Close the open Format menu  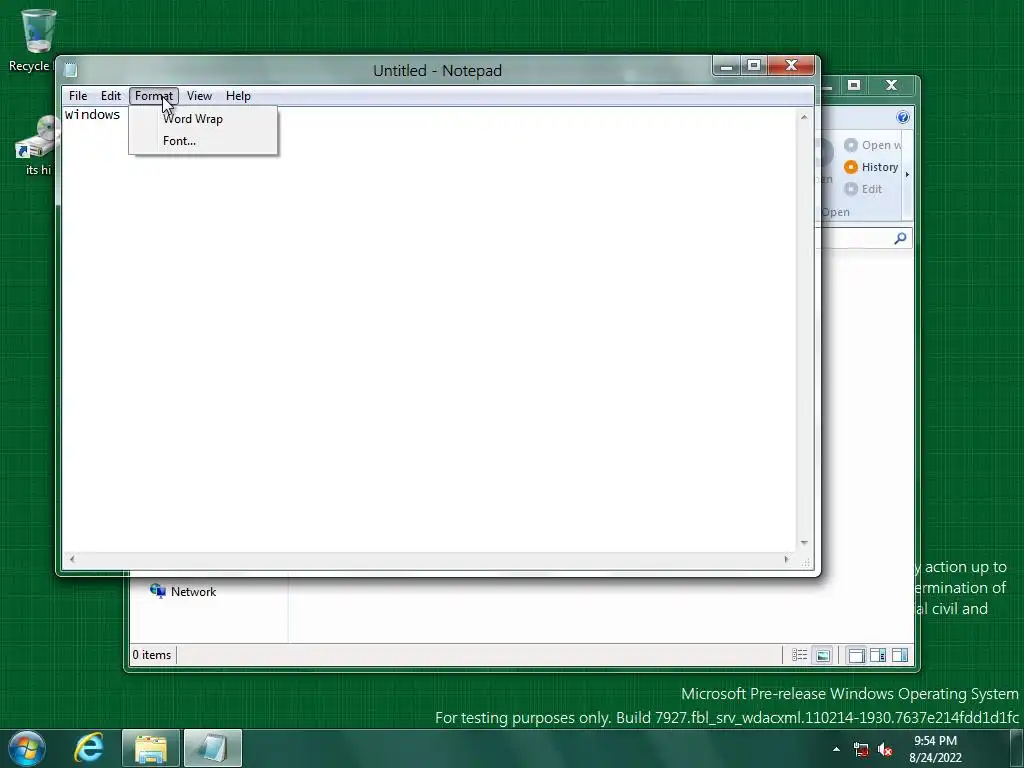[153, 96]
